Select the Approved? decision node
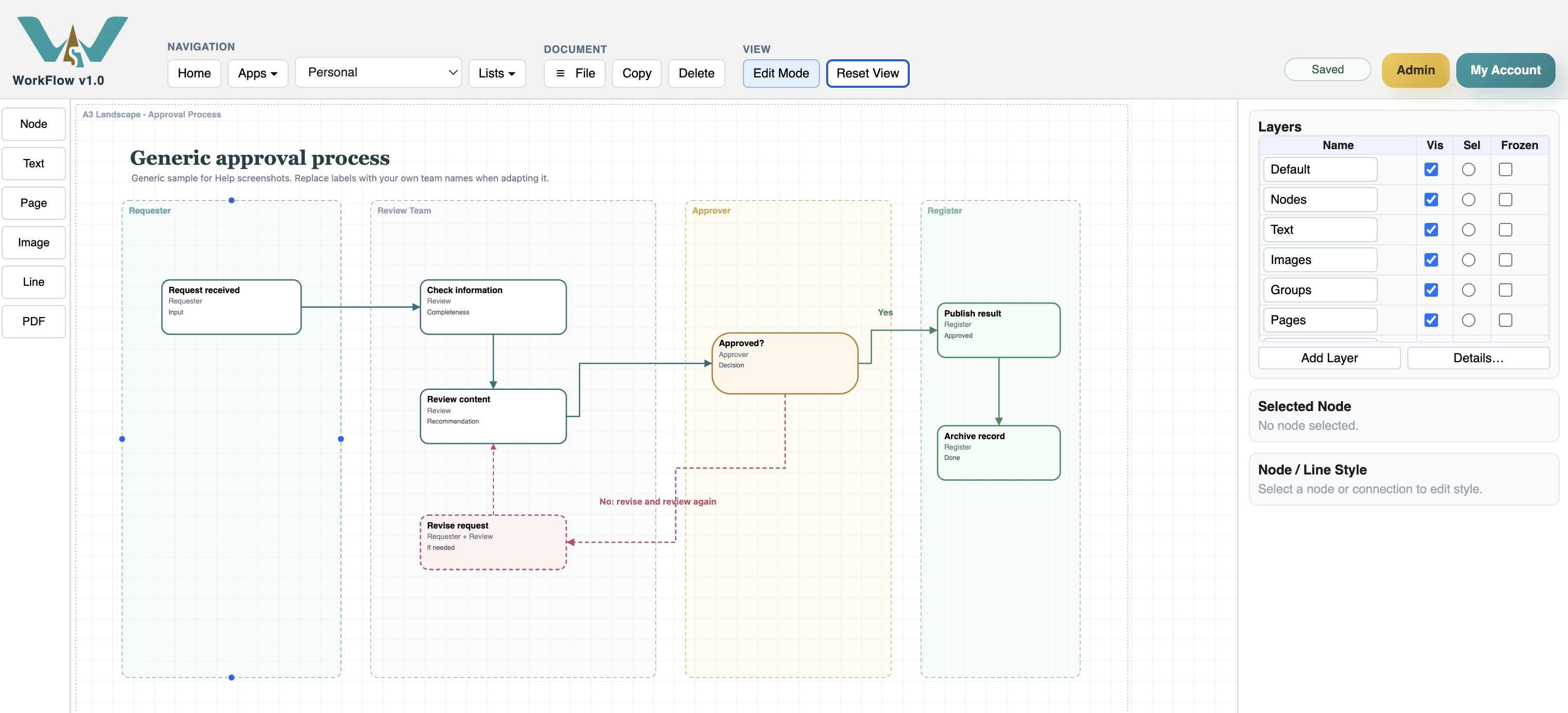Screen dimensions: 1568x713 pos(785,363)
